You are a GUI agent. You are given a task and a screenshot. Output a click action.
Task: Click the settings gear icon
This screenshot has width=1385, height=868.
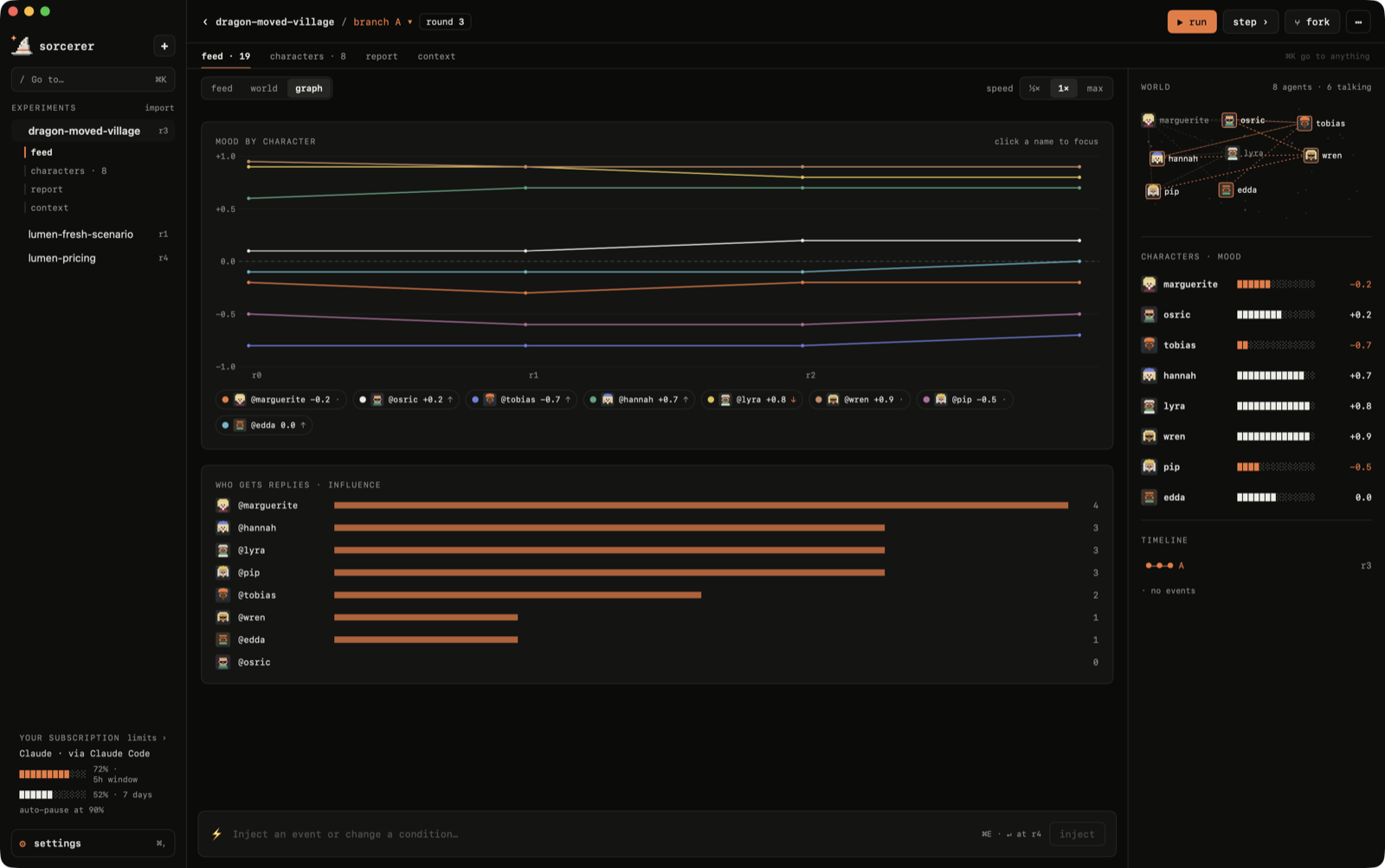tap(23, 844)
